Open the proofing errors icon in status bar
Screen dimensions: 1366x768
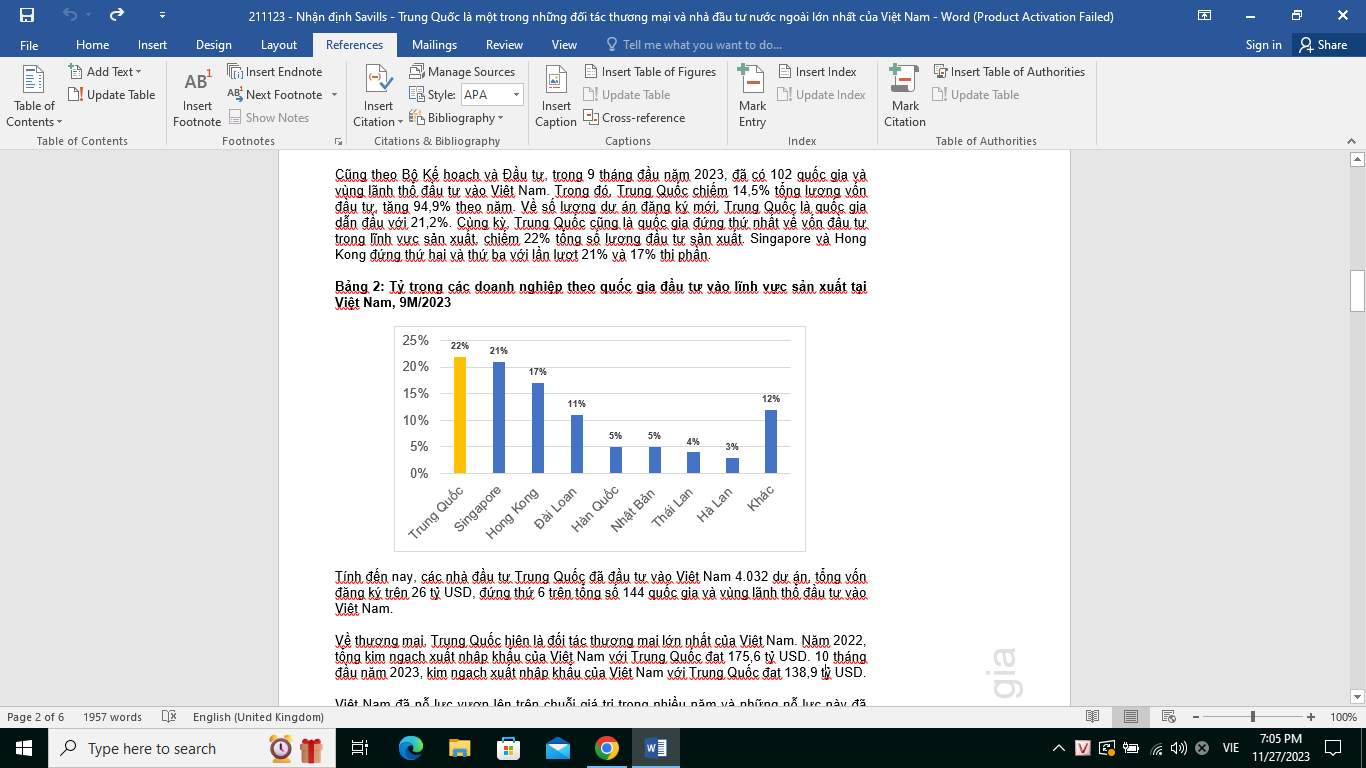pyautogui.click(x=169, y=717)
